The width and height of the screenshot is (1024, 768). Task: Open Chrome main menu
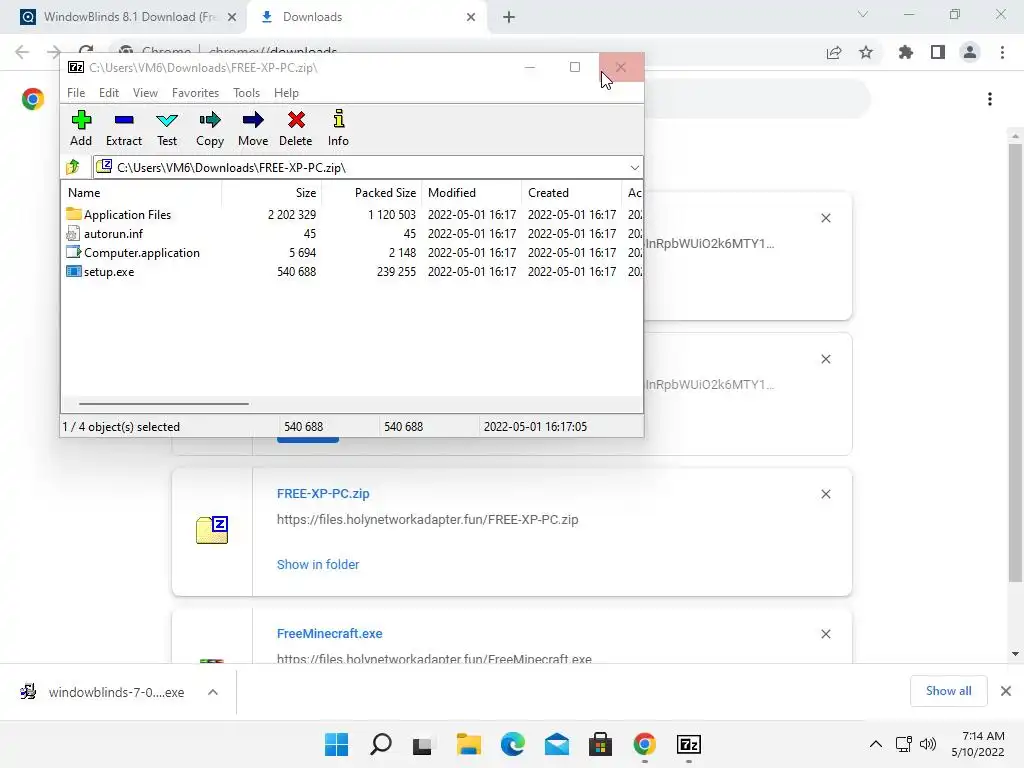point(1002,52)
